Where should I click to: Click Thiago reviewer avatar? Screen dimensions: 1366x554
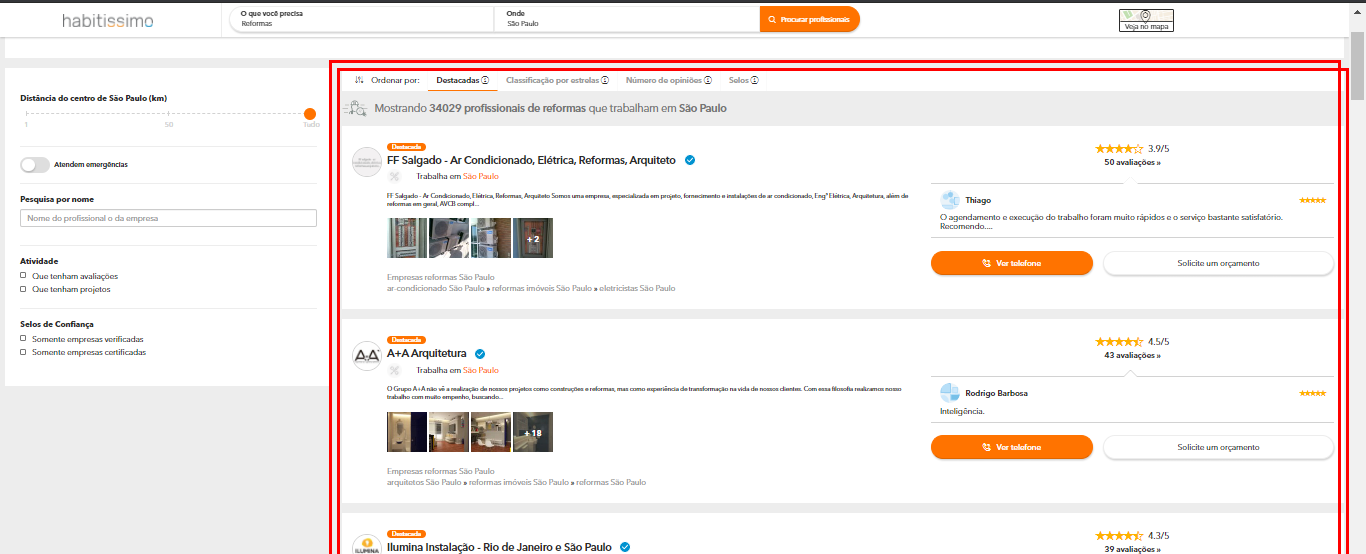(x=950, y=200)
